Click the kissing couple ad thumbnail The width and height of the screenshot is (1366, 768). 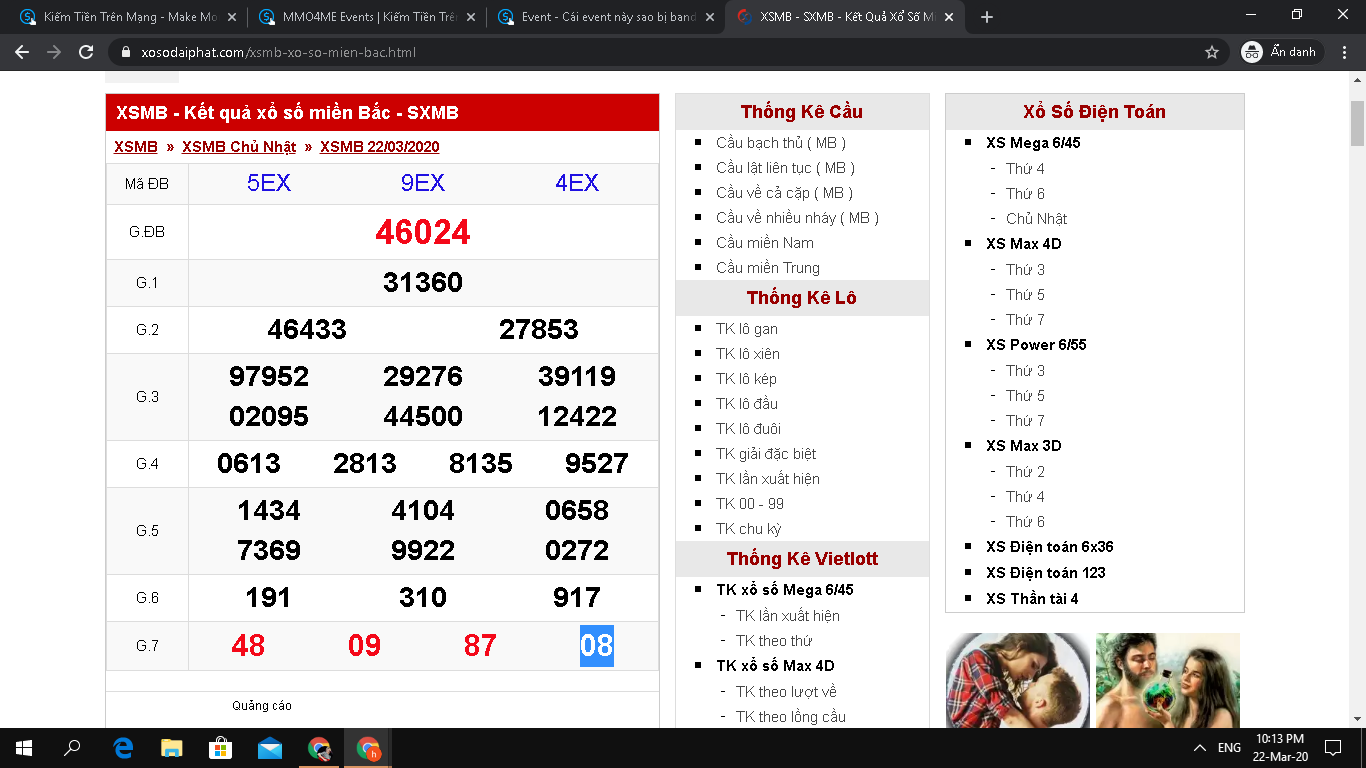(x=1018, y=681)
